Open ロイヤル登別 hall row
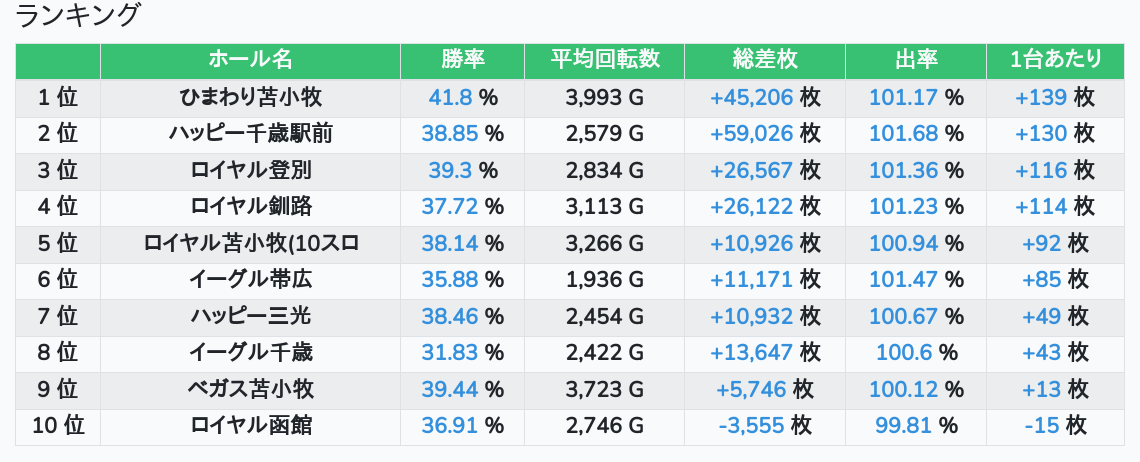Viewport: 1140px width, 462px height. pos(250,170)
